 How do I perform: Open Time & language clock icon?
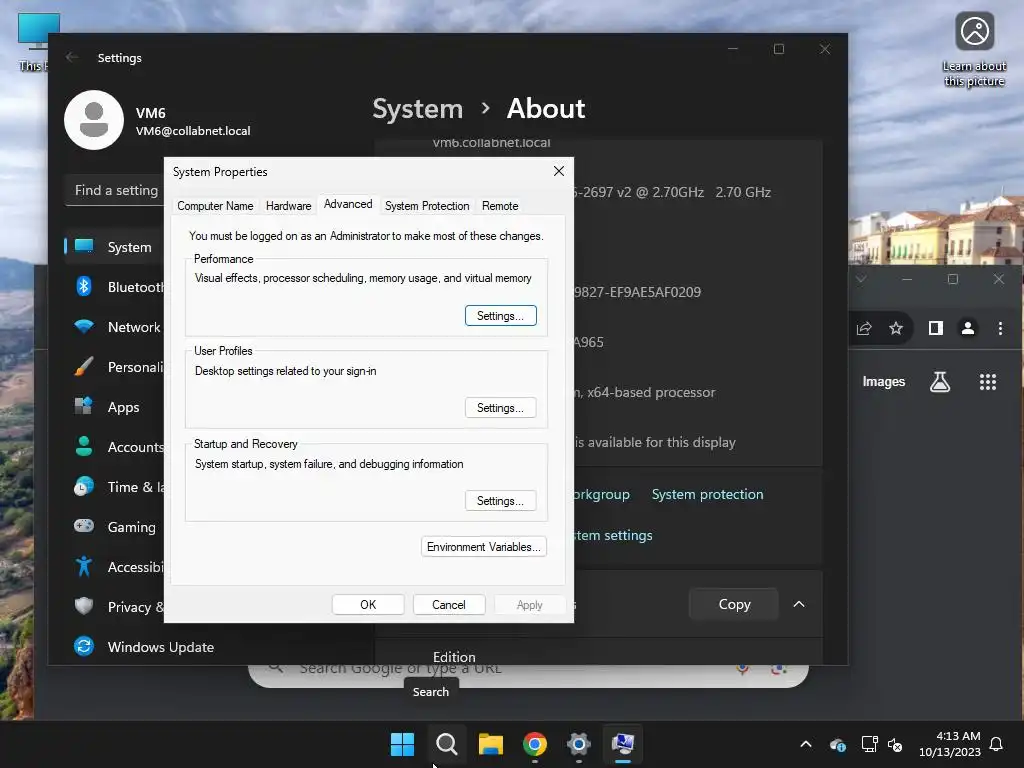[x=84, y=487]
